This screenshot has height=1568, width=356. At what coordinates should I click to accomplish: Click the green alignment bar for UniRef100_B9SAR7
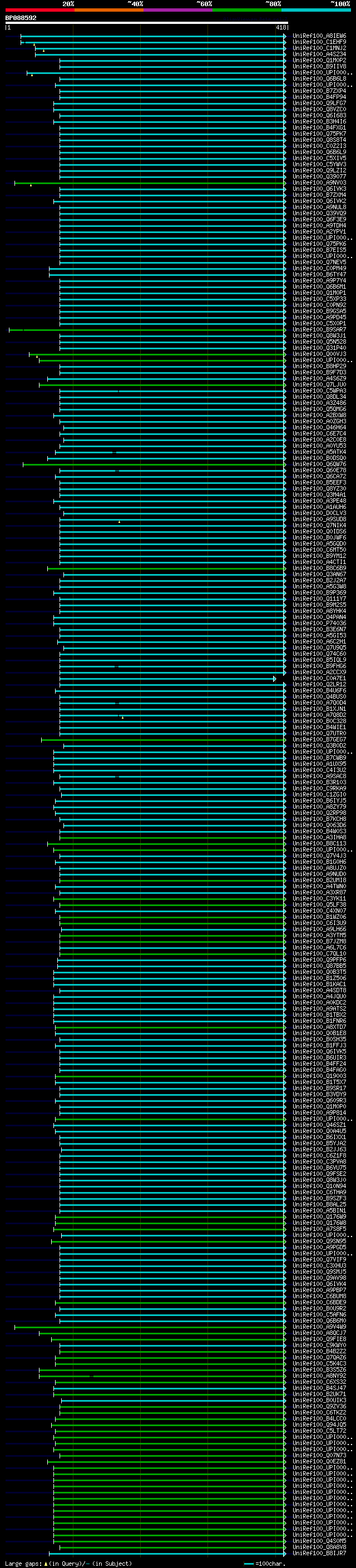tap(147, 329)
